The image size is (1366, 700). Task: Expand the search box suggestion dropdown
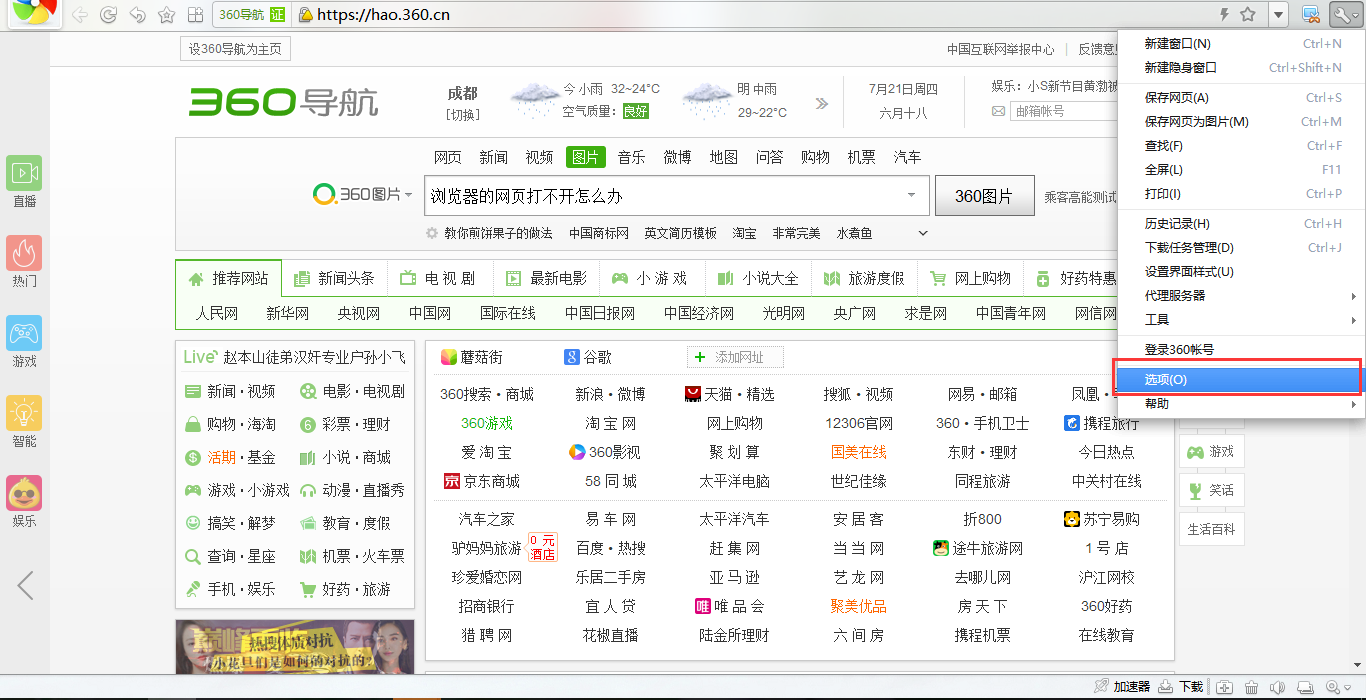[x=911, y=195]
